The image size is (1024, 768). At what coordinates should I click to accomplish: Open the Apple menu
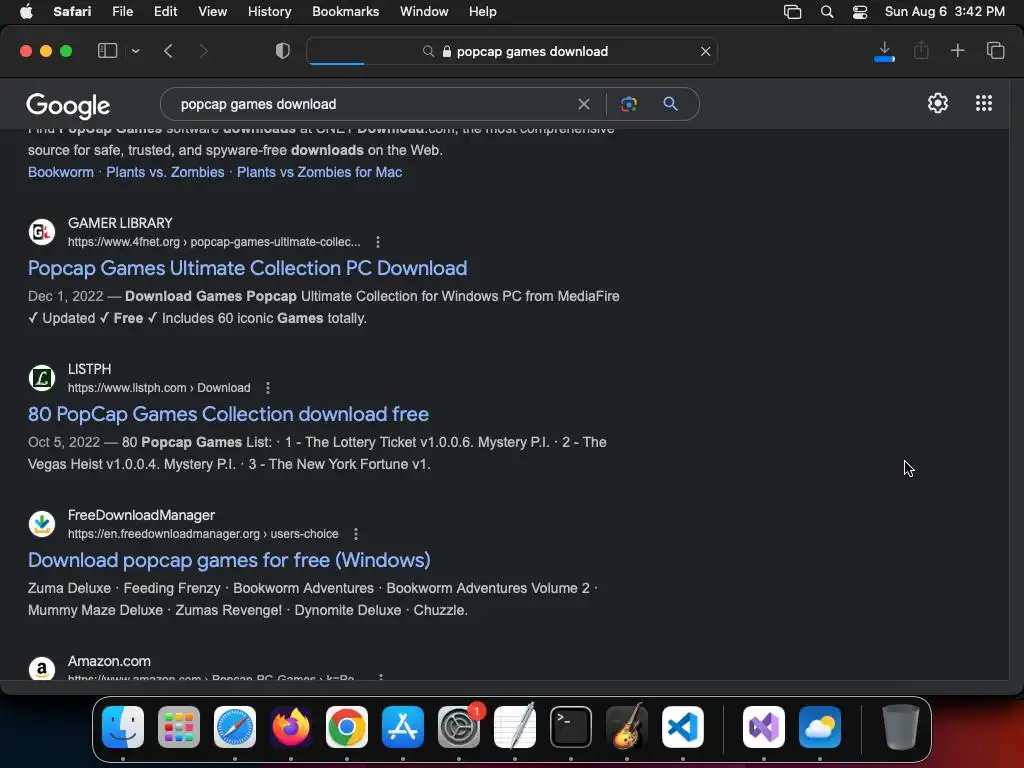pos(26,12)
